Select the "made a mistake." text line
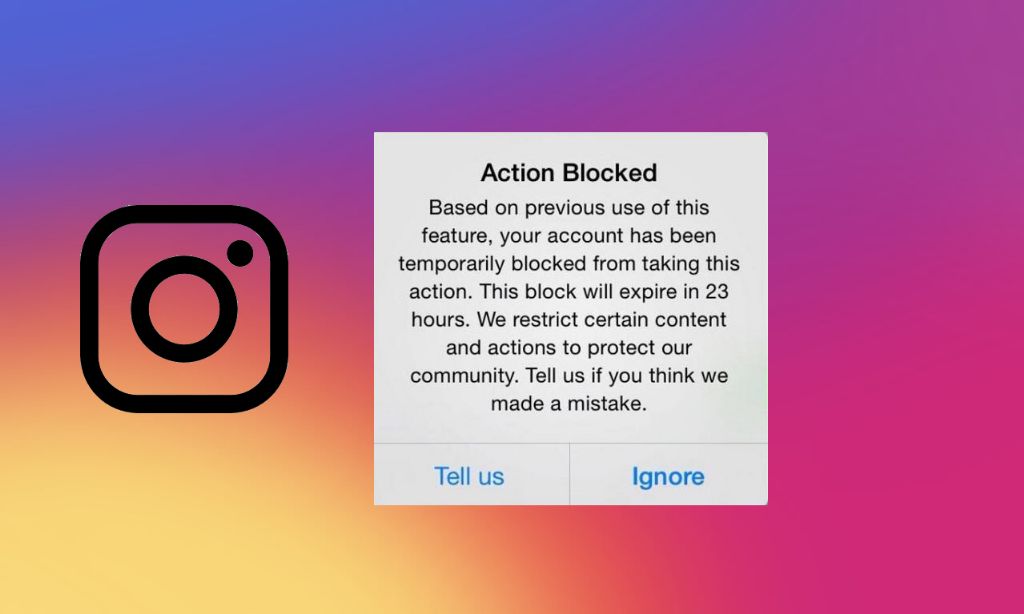This screenshot has height=614, width=1024. click(x=569, y=403)
